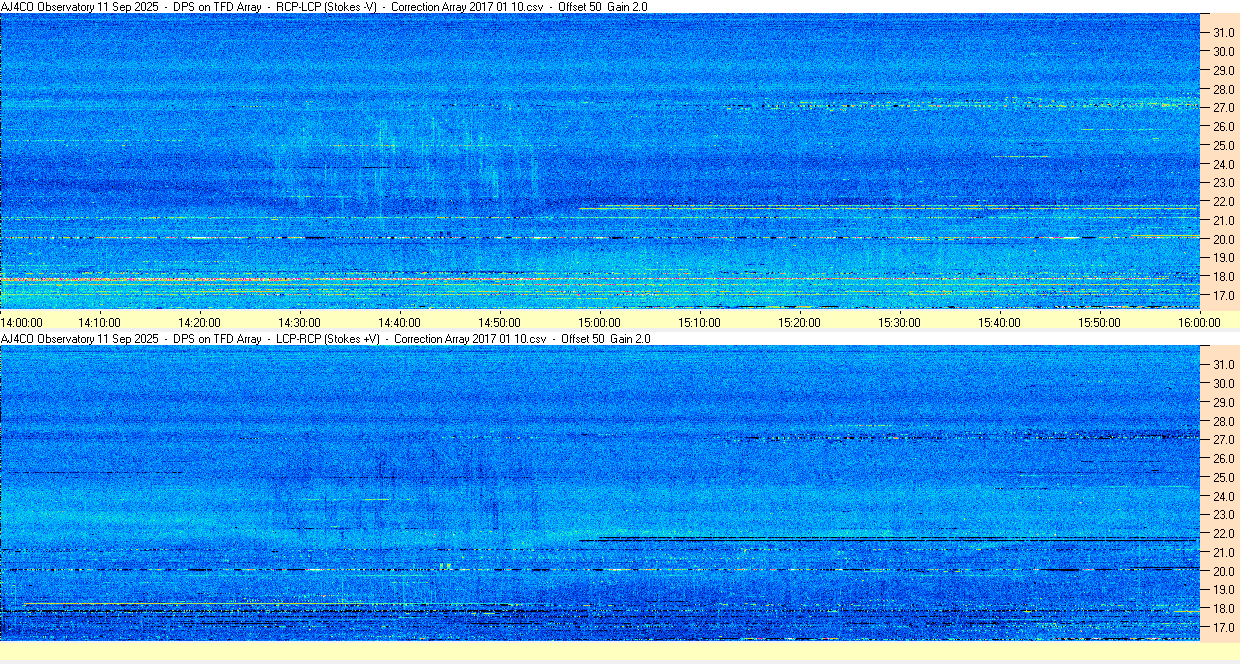This screenshot has width=1240, height=664.
Task: Pick 24.0 on the LCP-RCP frequency scale
Action: 1224,496
